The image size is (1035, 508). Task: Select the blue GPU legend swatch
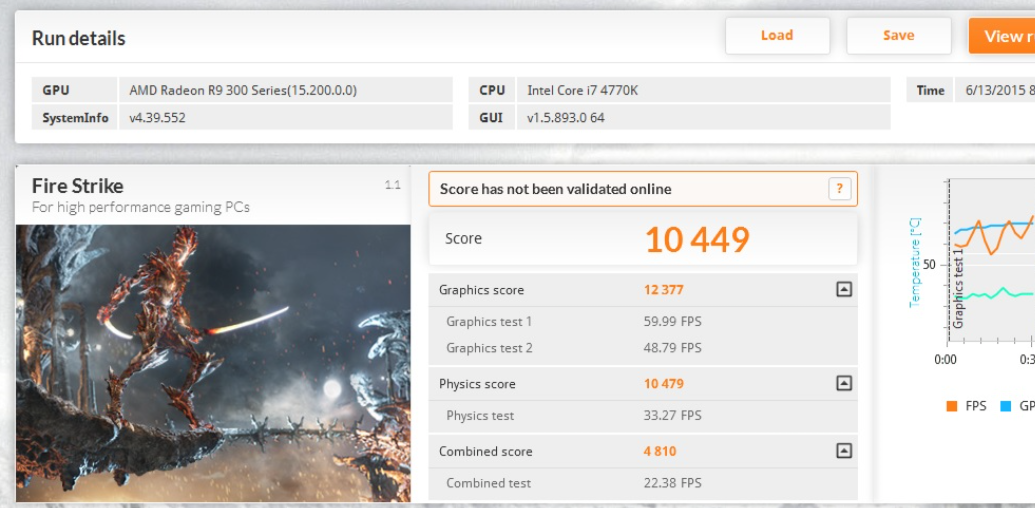click(x=1005, y=406)
